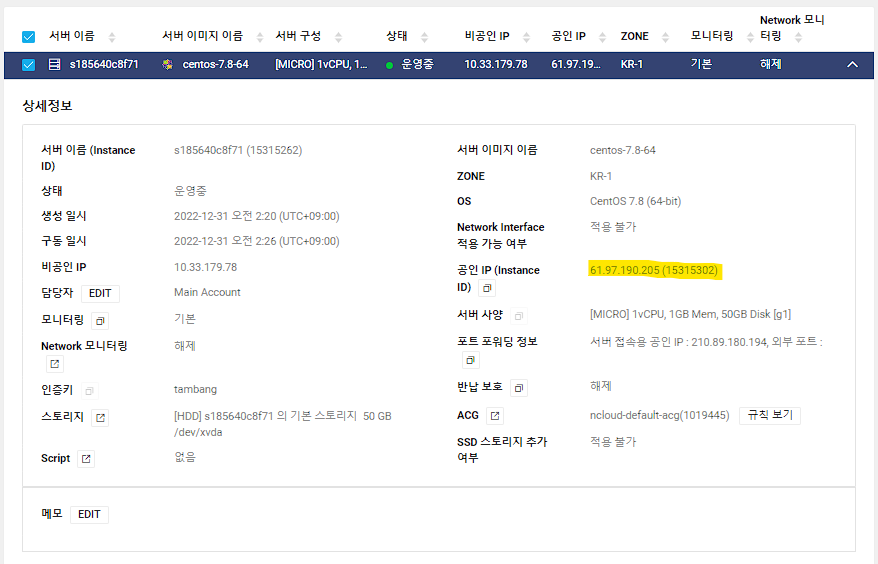The width and height of the screenshot is (878, 564).
Task: Sort by 서버 이름 column arrows
Action: (112, 37)
